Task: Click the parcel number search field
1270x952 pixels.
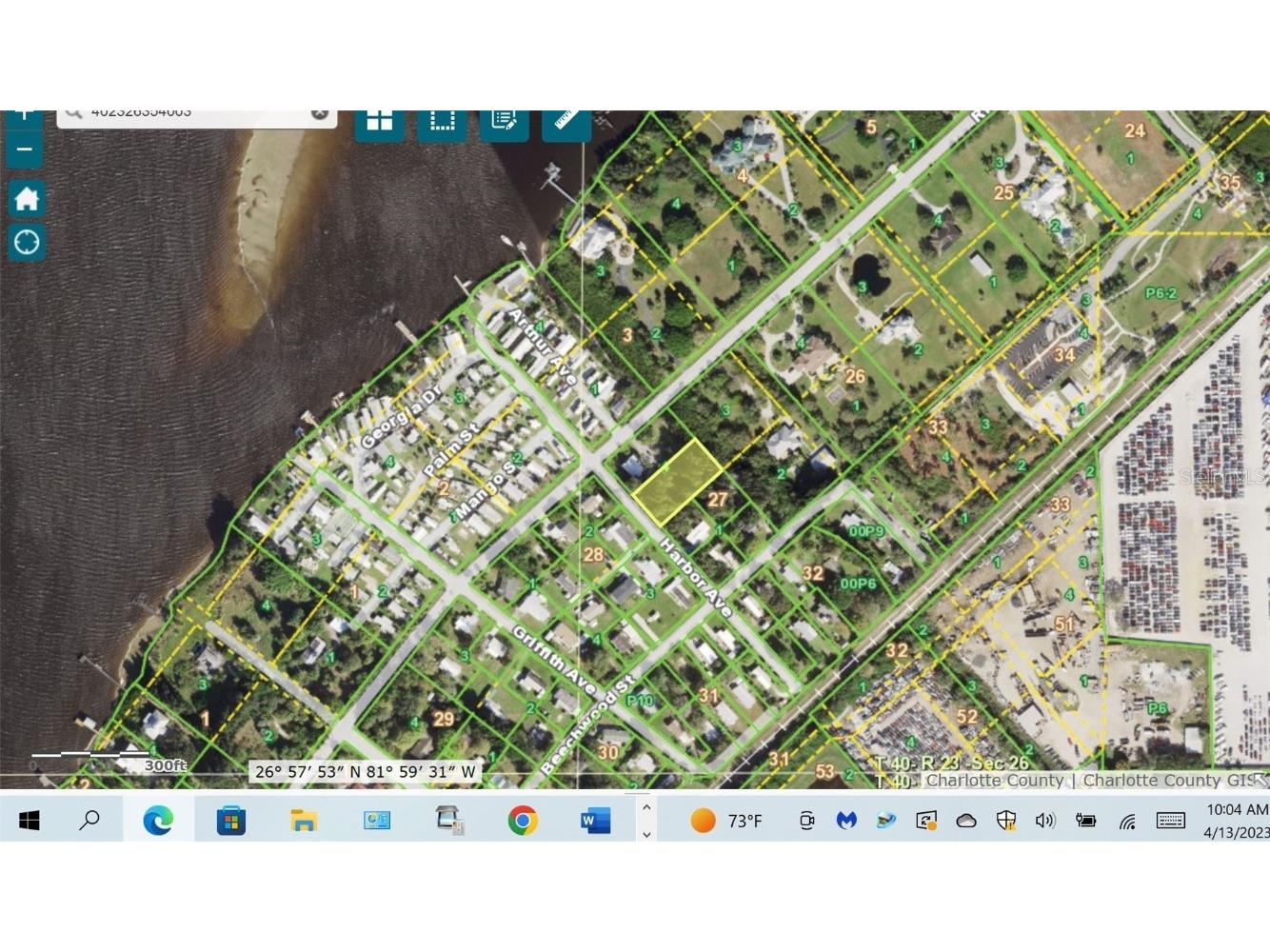Action: tap(190, 111)
